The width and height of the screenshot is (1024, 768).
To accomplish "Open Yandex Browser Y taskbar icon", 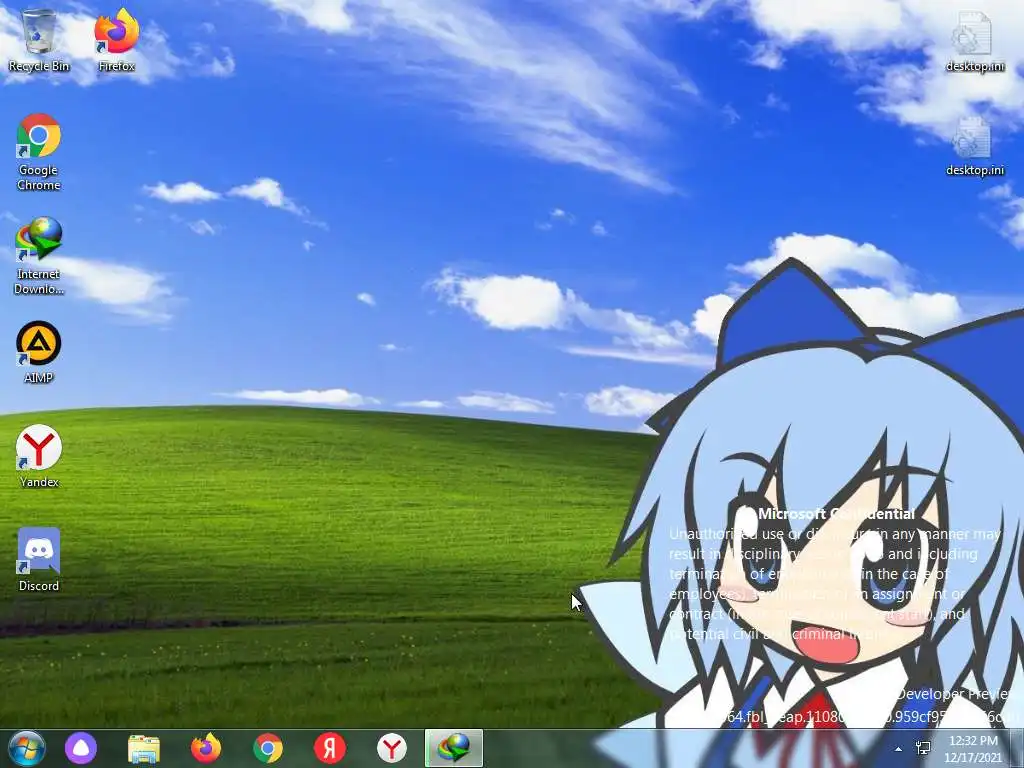I will tap(392, 748).
